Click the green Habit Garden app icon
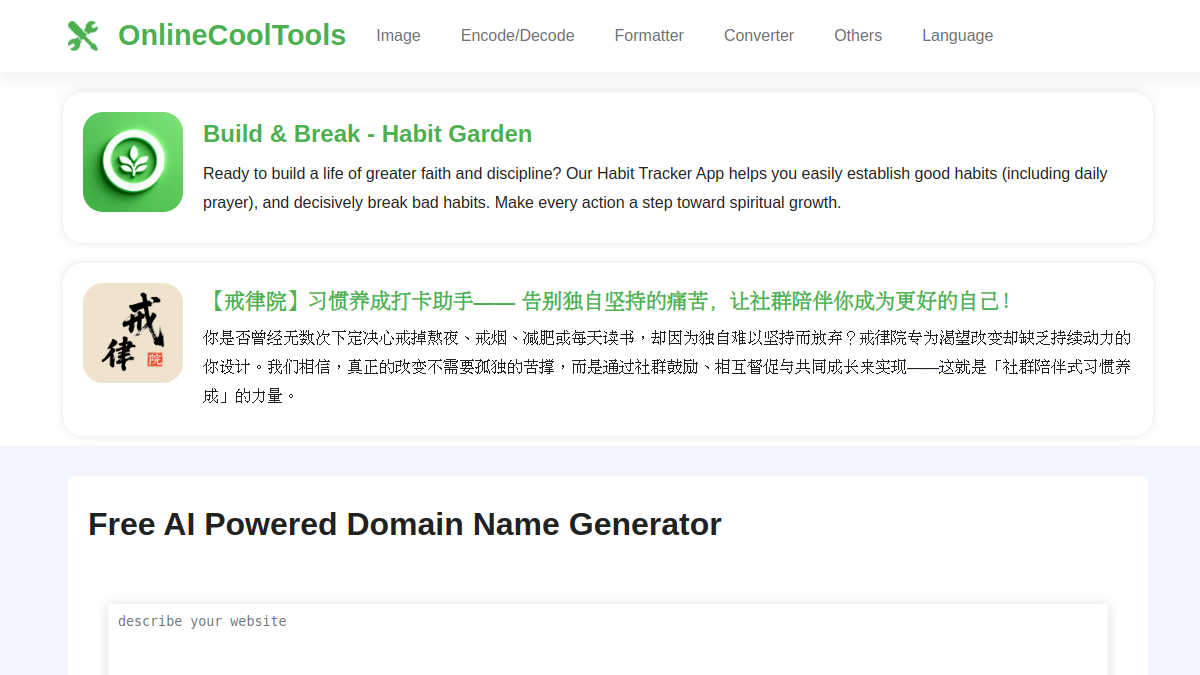Viewport: 1200px width, 675px height. (133, 162)
